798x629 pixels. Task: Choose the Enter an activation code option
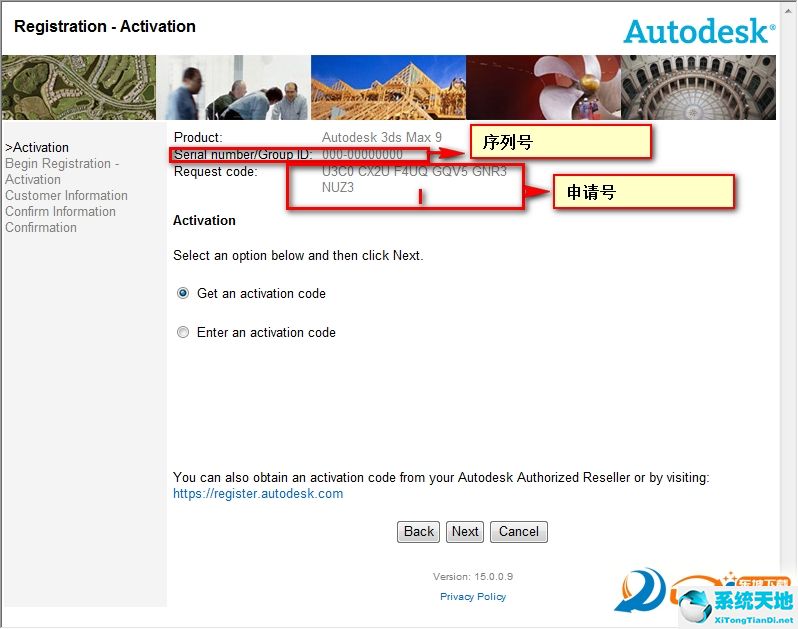coord(183,332)
